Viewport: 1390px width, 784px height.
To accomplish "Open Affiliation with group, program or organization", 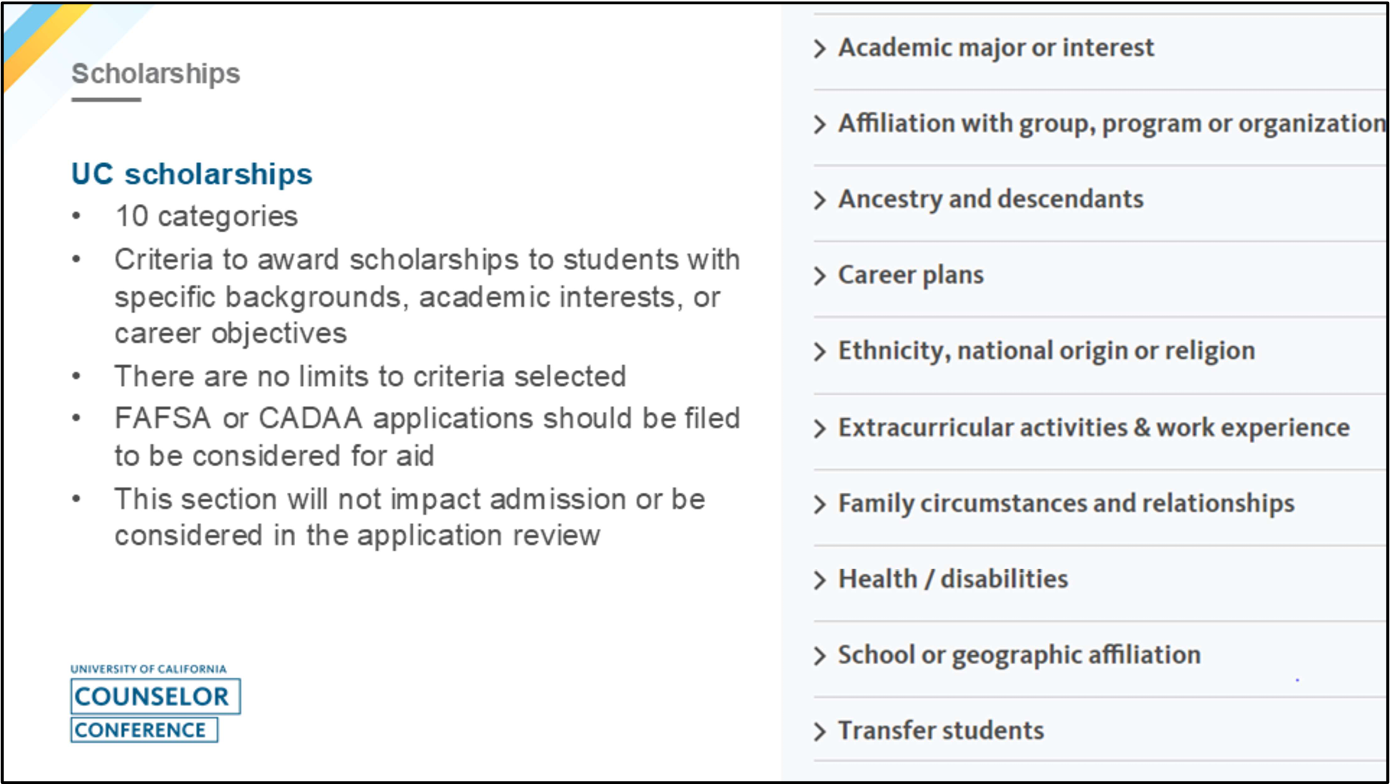I will (1111, 123).
